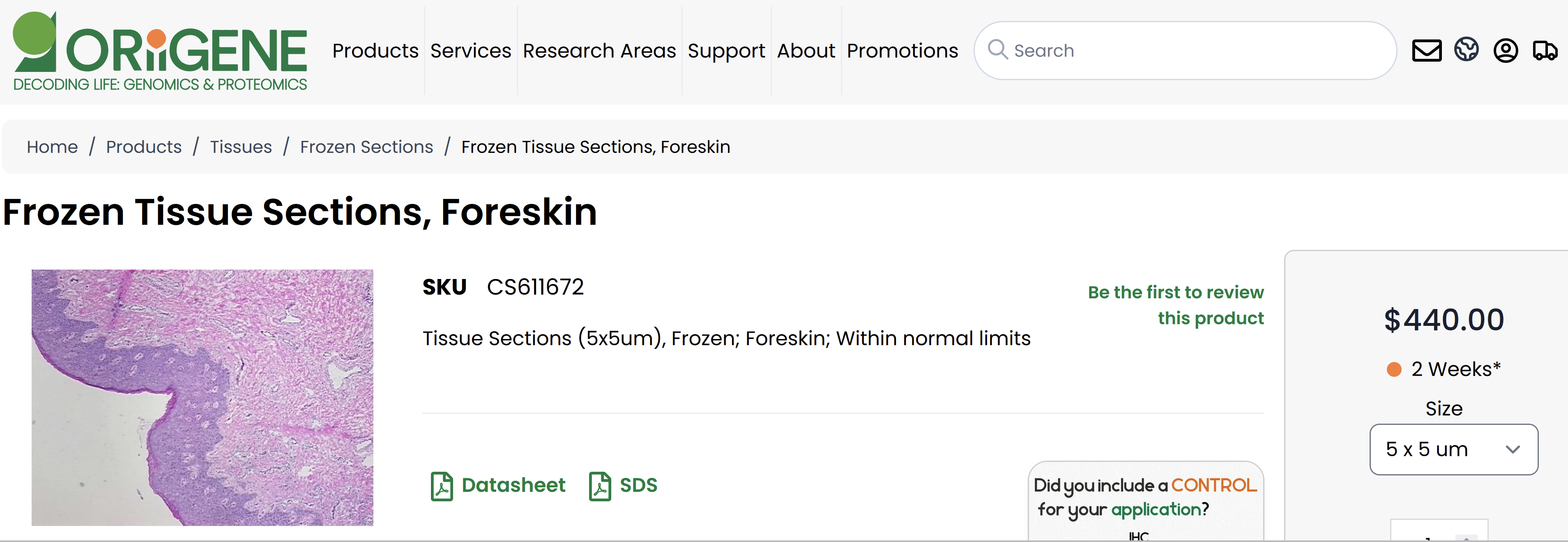Click Be the first to review link

tap(1175, 305)
